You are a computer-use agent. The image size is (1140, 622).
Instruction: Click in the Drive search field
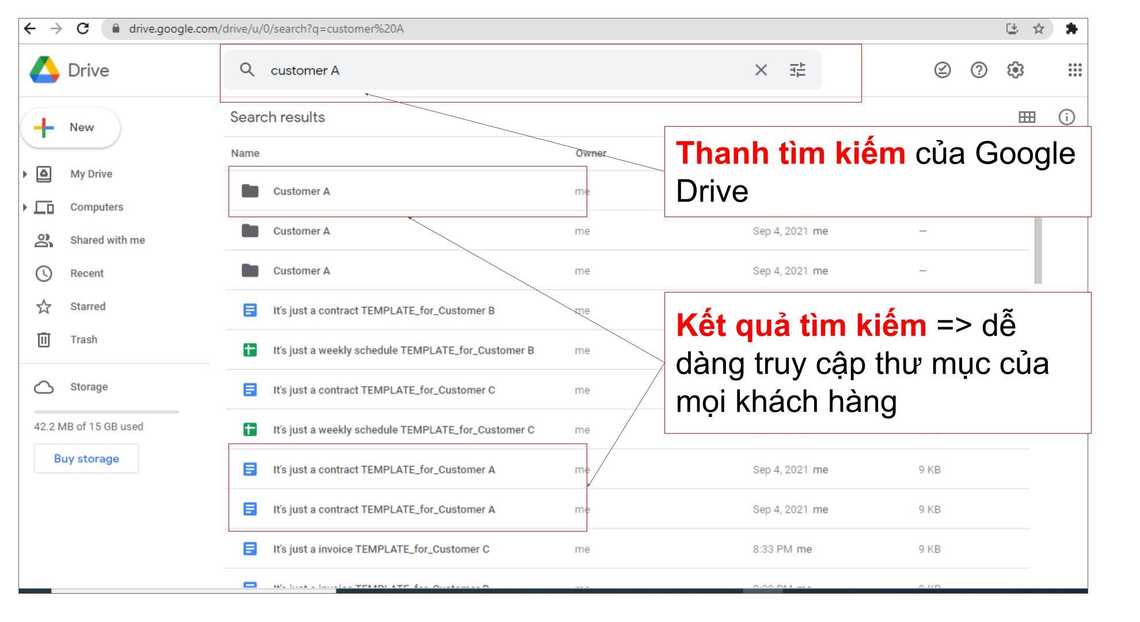point(500,70)
